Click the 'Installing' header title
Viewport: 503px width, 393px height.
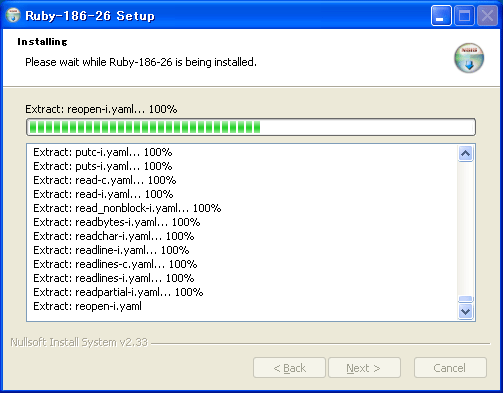pyautogui.click(x=42, y=42)
